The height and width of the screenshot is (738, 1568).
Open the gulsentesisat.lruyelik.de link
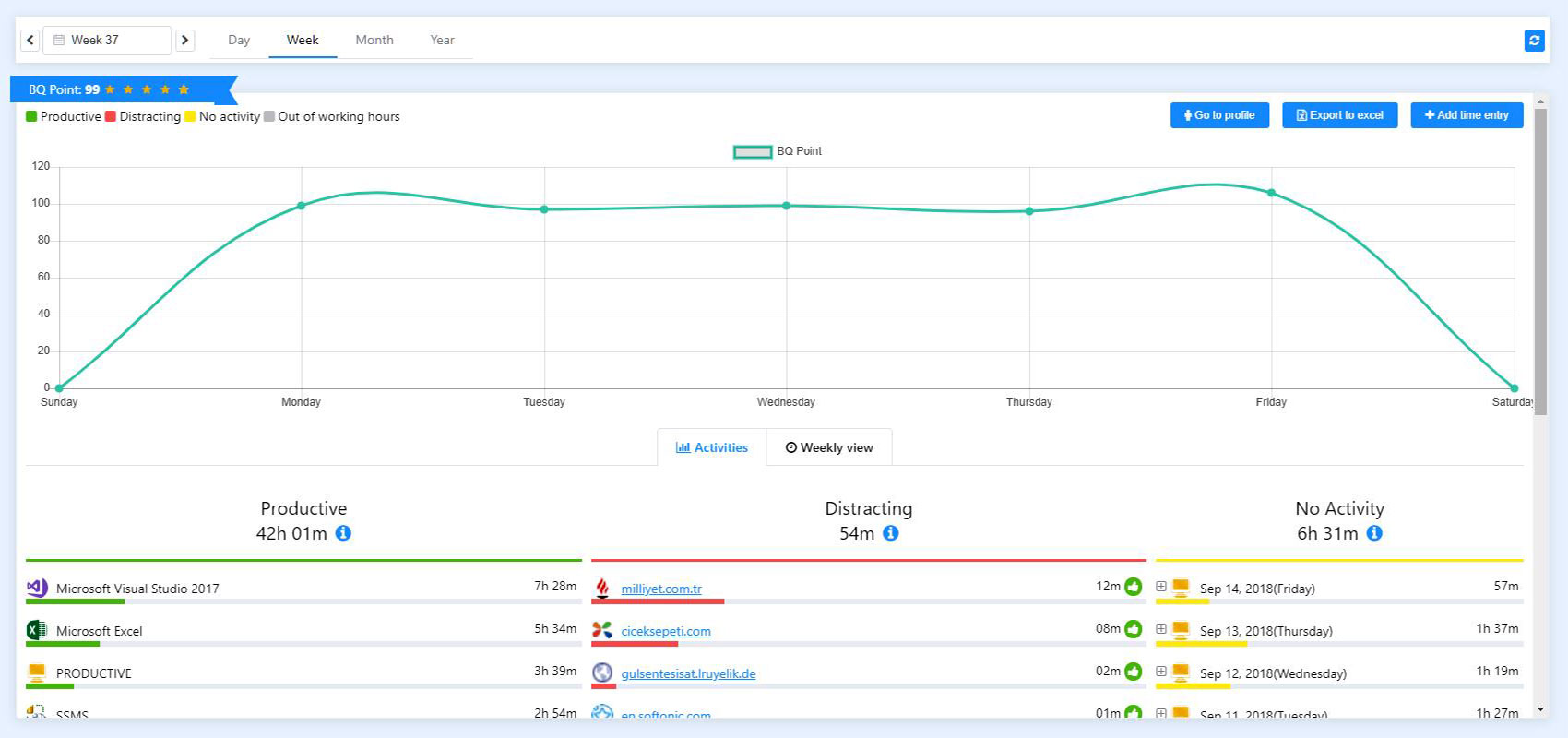(688, 673)
